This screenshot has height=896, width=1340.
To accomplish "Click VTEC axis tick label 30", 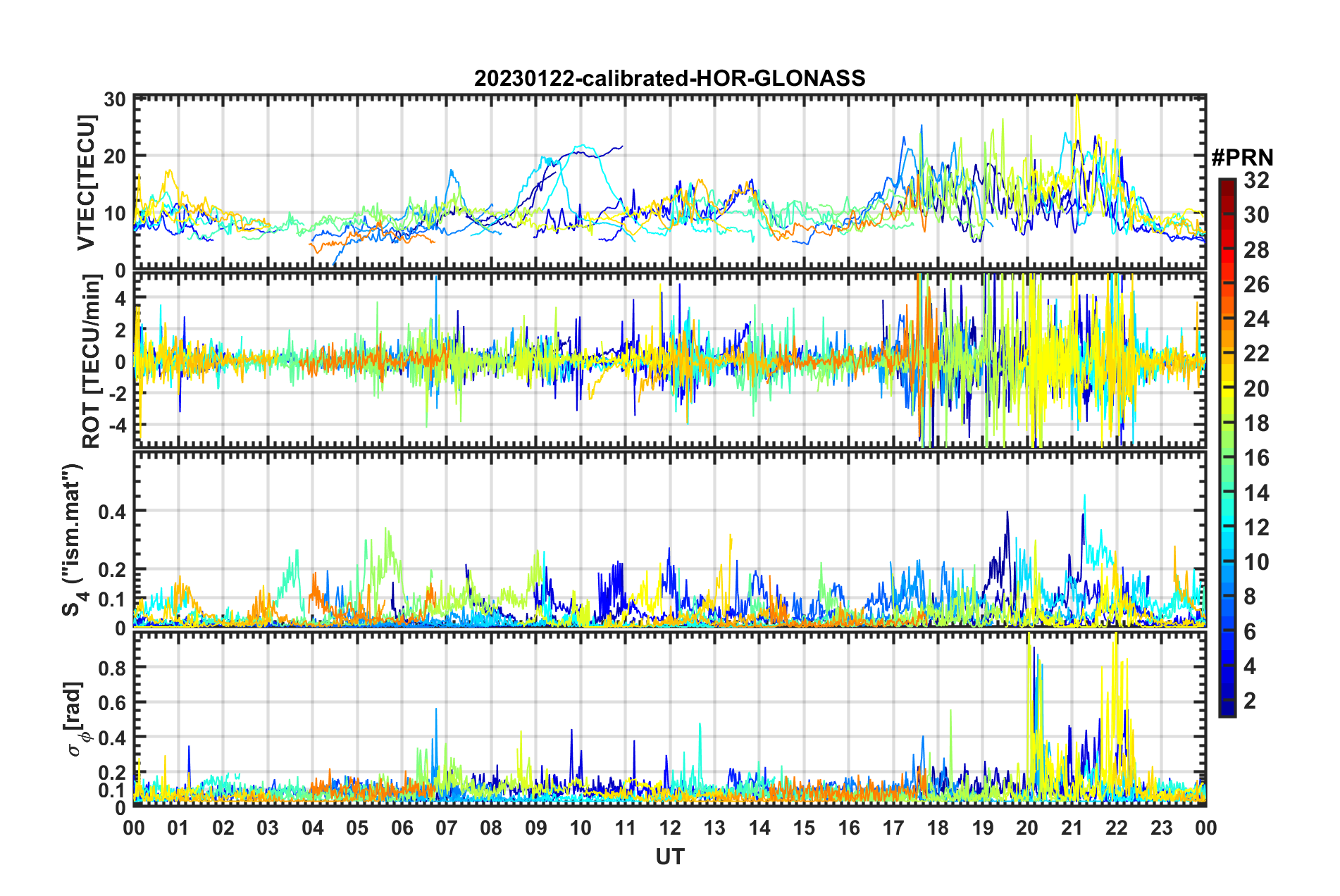I will [115, 99].
